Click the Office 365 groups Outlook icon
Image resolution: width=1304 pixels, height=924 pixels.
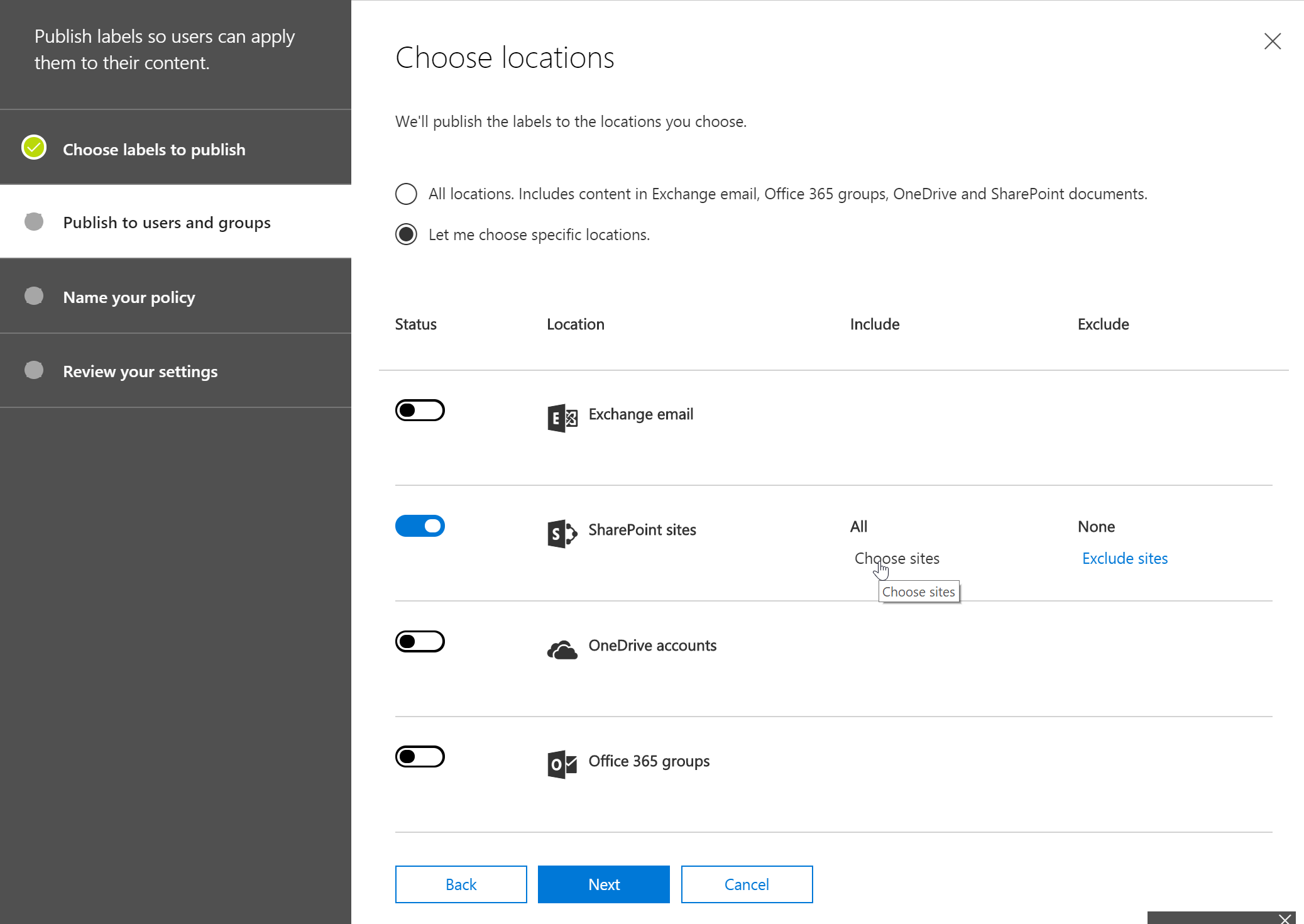pos(562,764)
